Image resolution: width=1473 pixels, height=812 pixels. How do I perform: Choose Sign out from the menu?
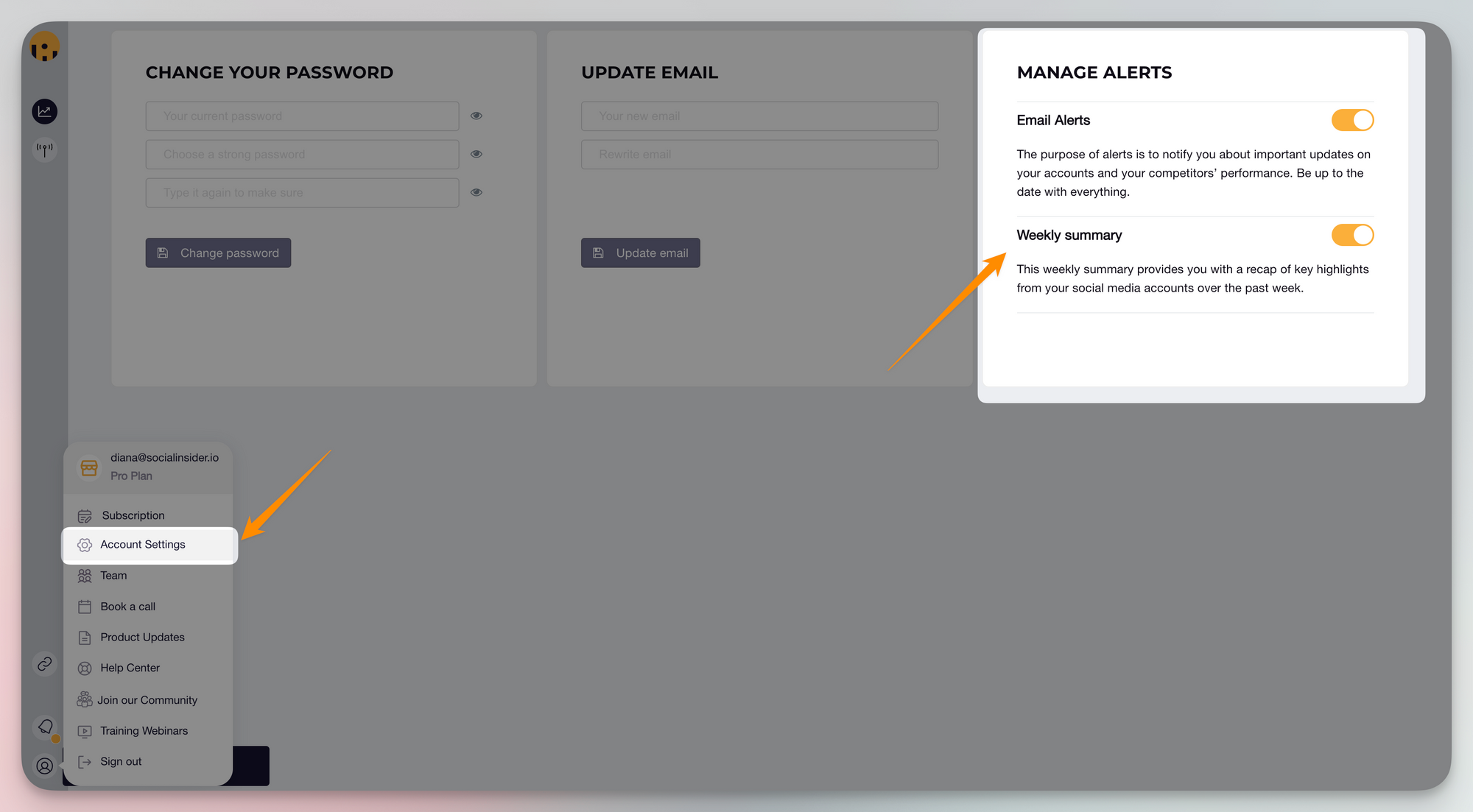pos(121,761)
